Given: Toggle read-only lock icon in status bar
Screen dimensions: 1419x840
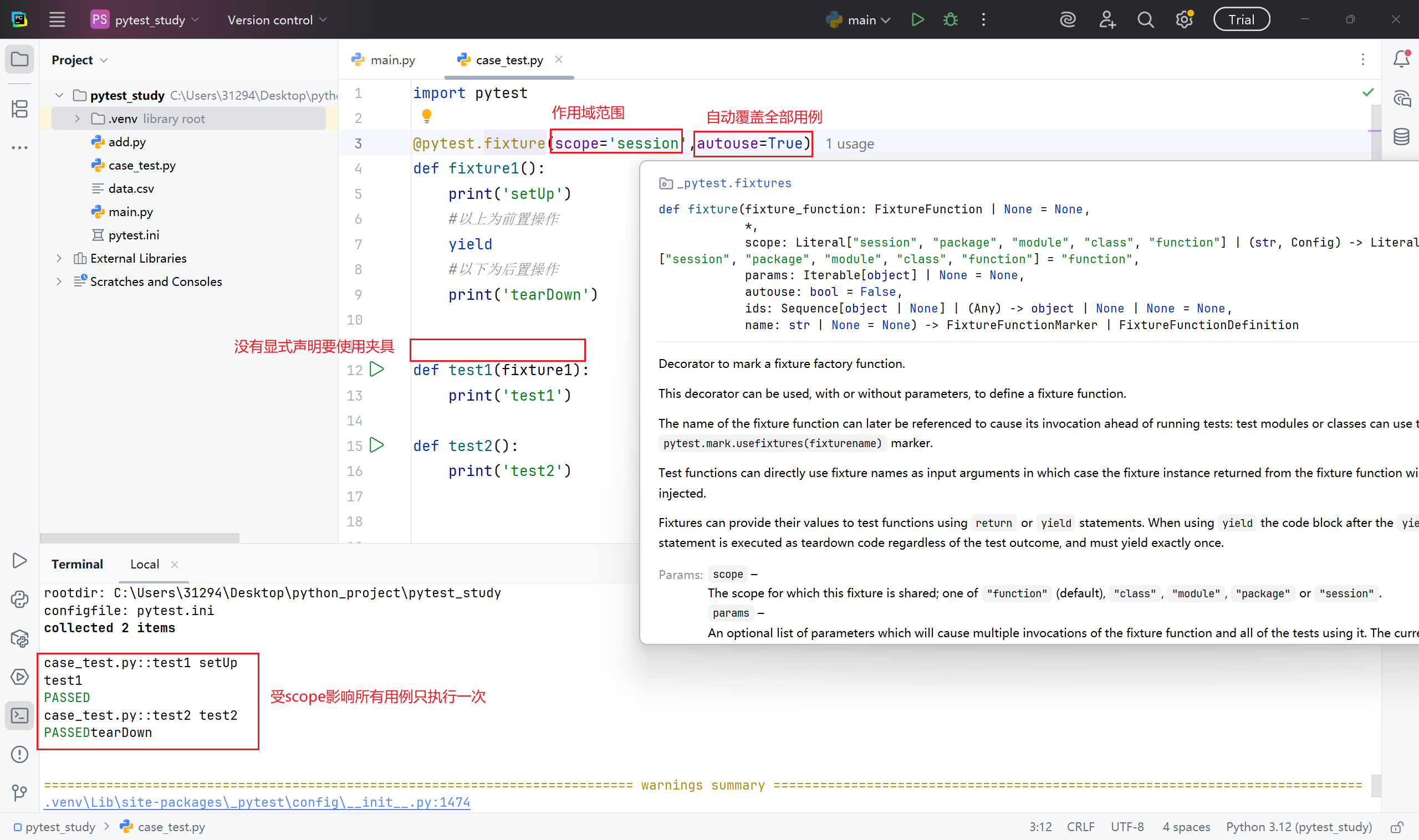Looking at the screenshot, I should (1397, 827).
